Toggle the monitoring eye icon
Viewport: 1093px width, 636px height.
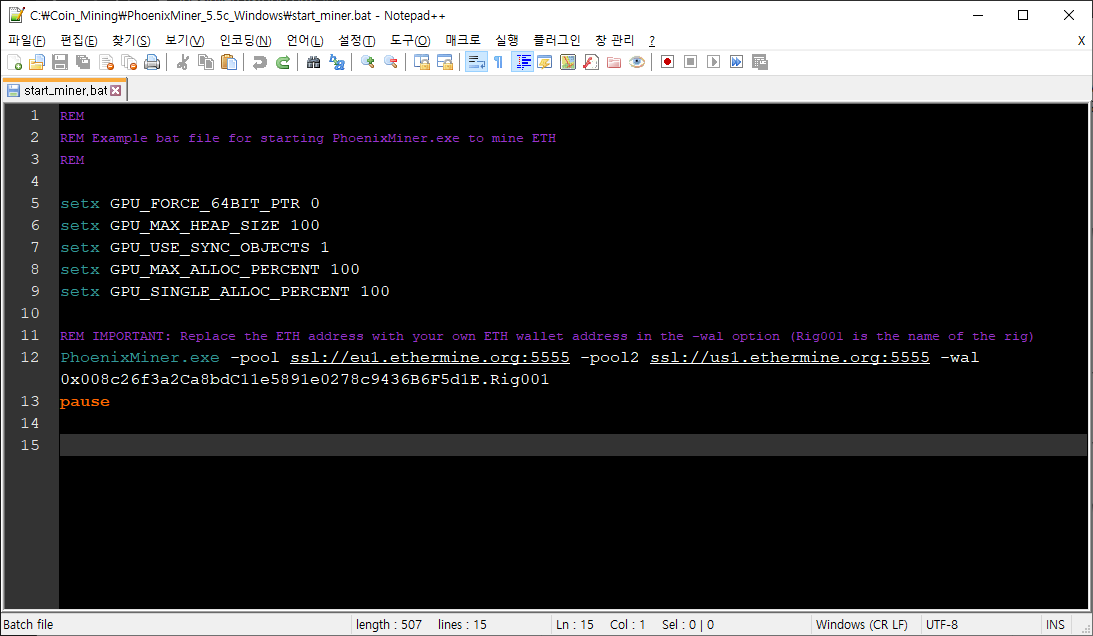pos(636,63)
